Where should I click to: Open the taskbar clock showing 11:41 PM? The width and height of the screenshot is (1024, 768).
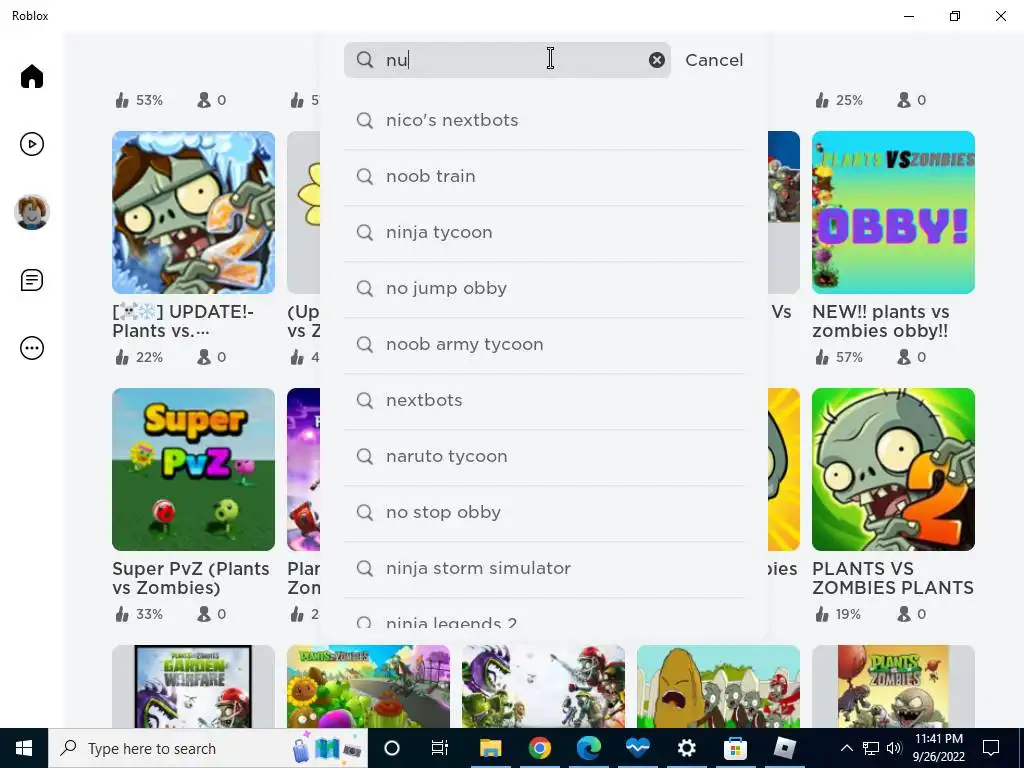pyautogui.click(x=938, y=748)
